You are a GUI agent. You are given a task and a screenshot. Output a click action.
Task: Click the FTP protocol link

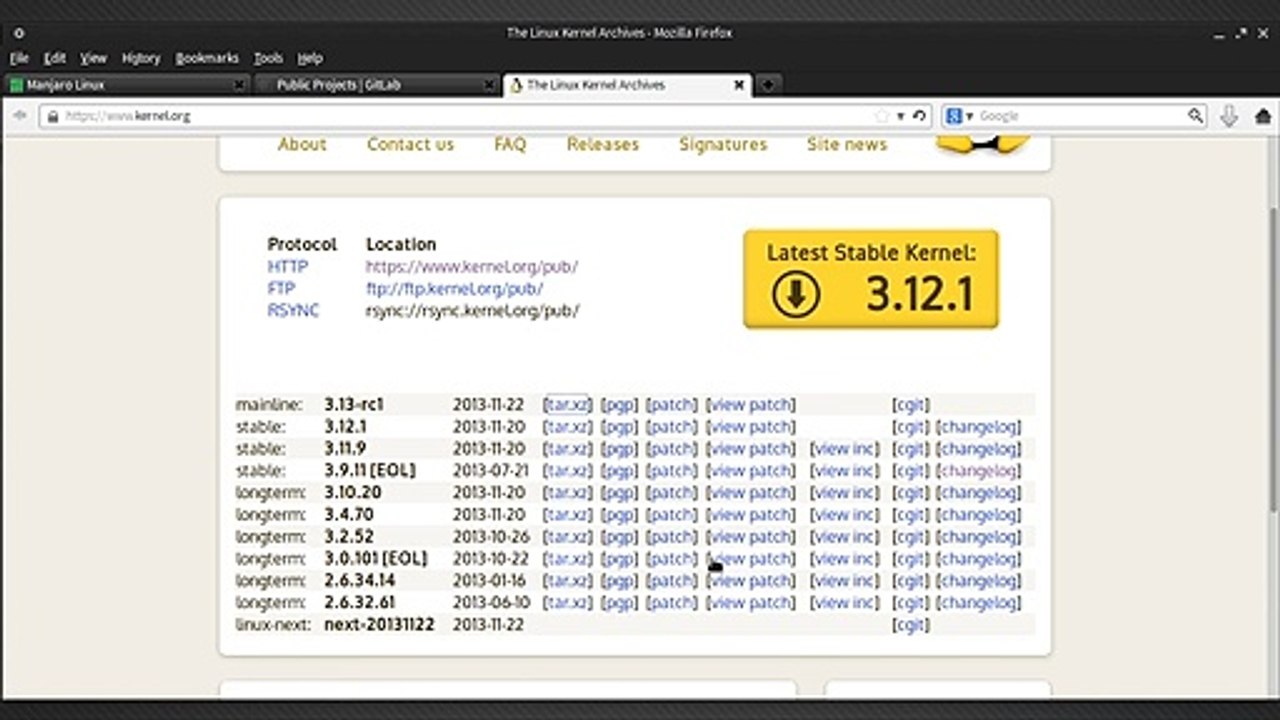click(281, 289)
